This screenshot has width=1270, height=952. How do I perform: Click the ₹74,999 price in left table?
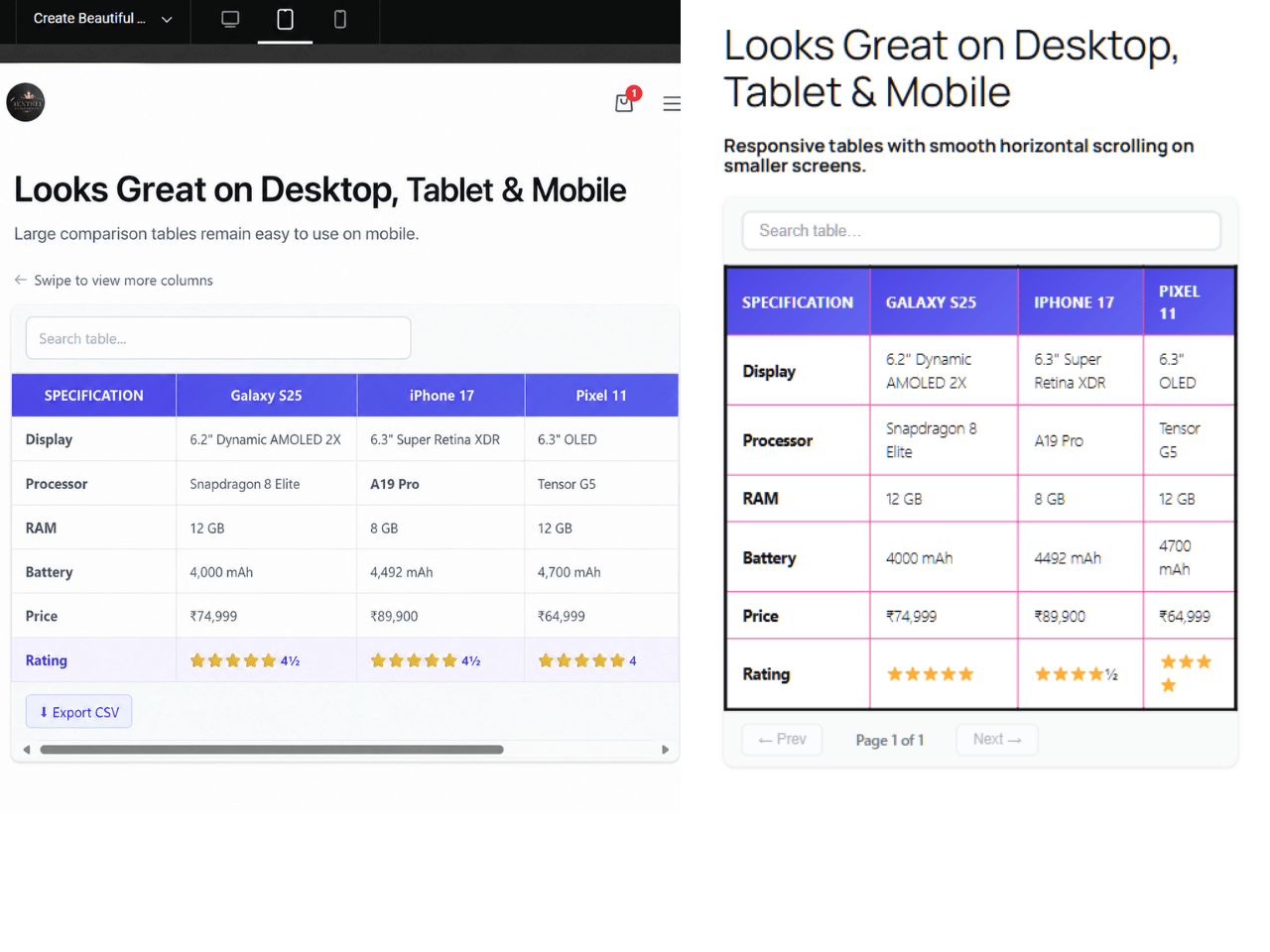[213, 616]
